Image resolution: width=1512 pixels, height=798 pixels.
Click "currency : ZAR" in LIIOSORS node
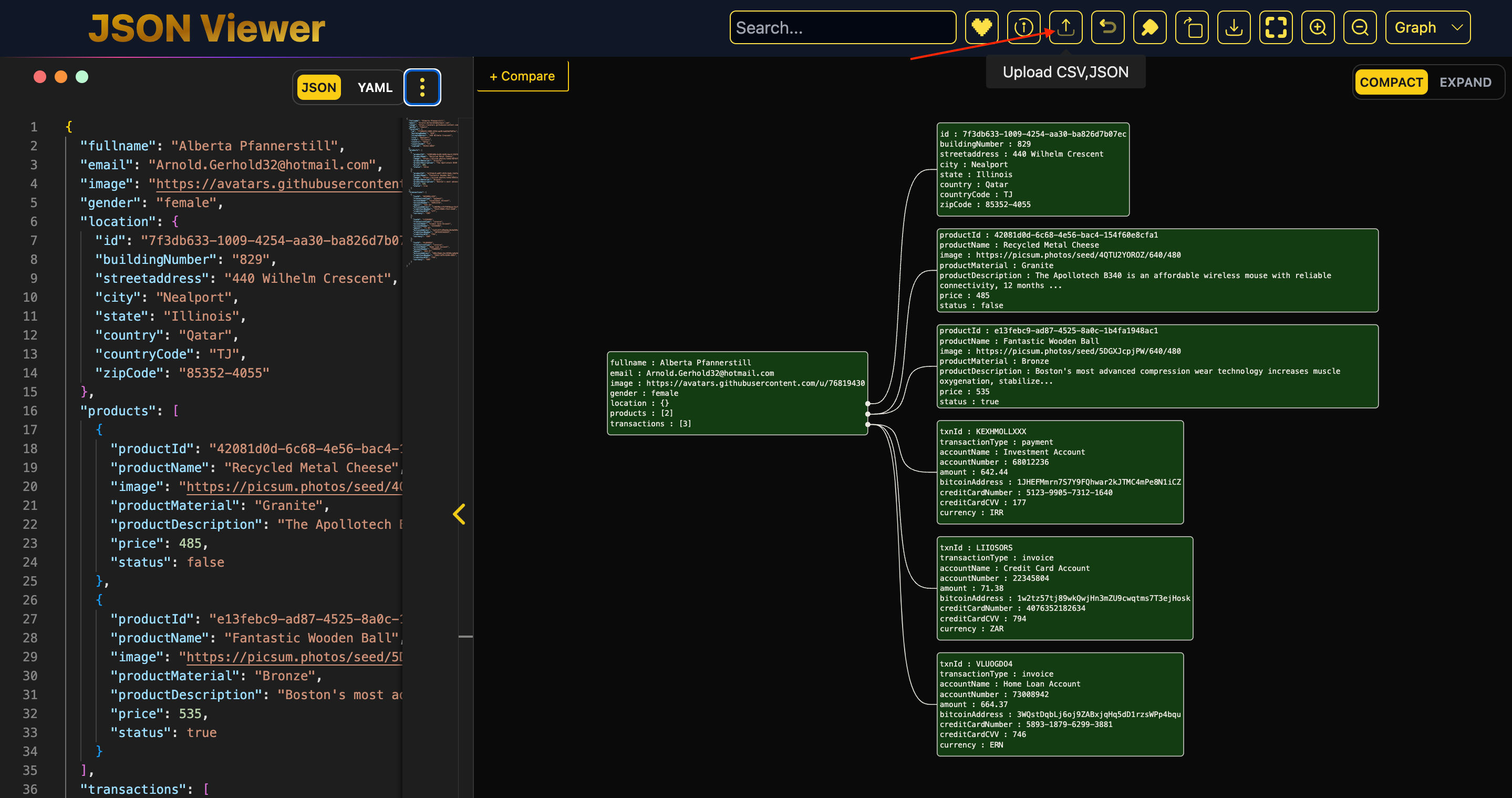click(971, 629)
